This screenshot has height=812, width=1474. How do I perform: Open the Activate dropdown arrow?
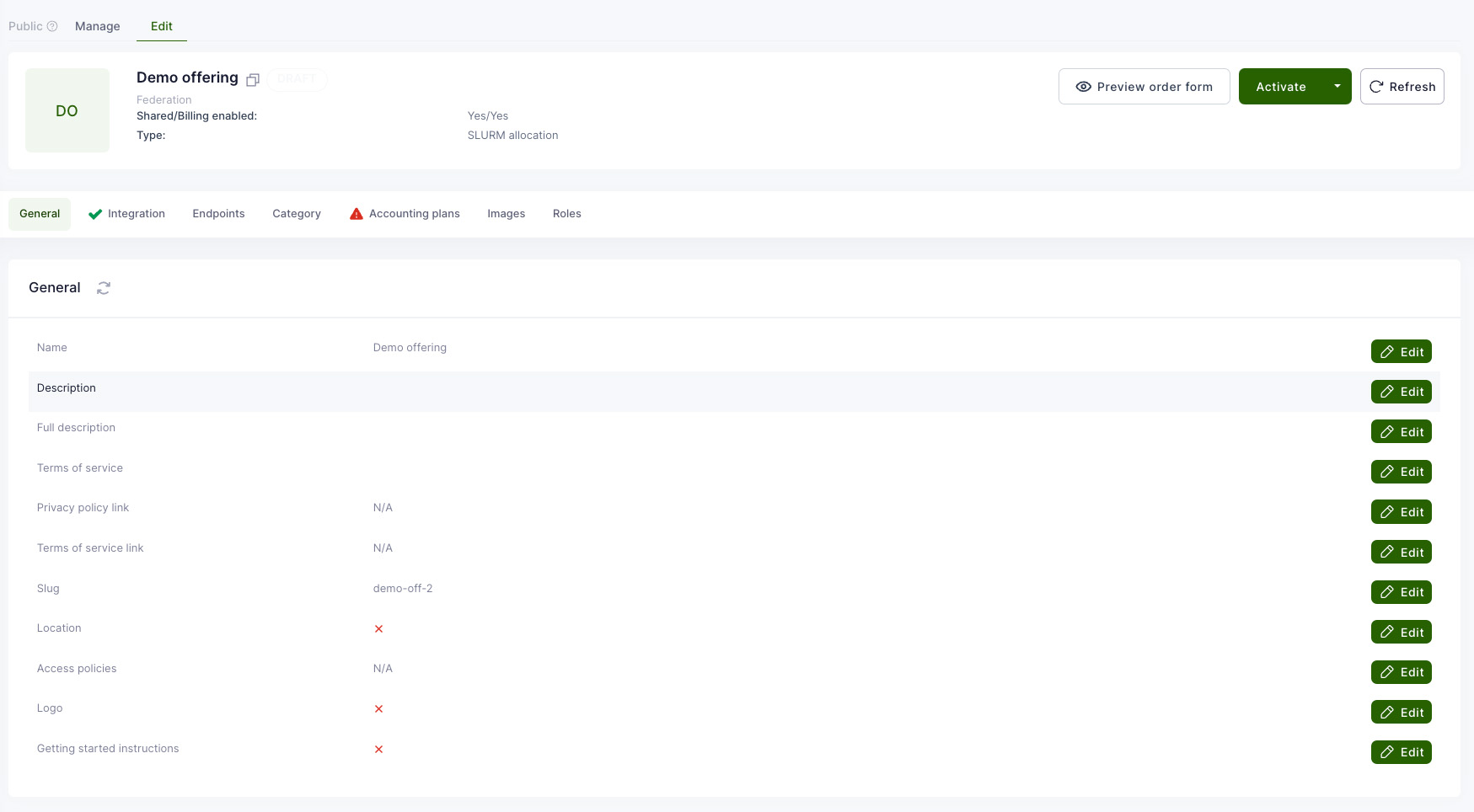[1337, 87]
